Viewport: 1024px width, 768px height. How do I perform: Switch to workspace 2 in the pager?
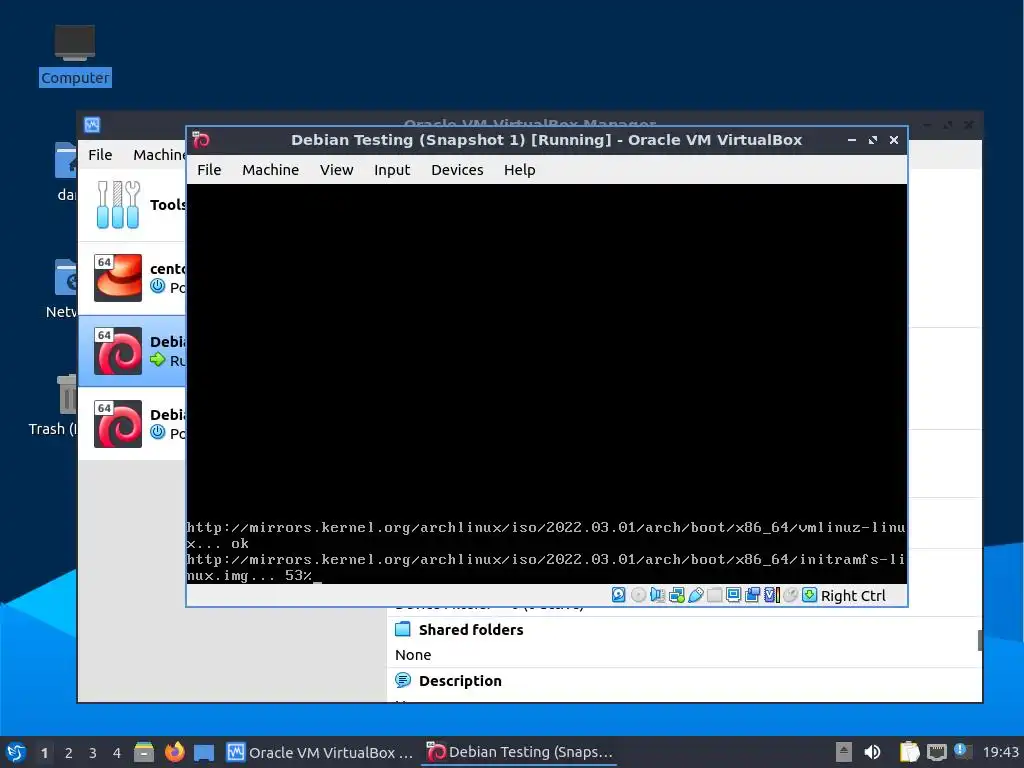point(69,753)
